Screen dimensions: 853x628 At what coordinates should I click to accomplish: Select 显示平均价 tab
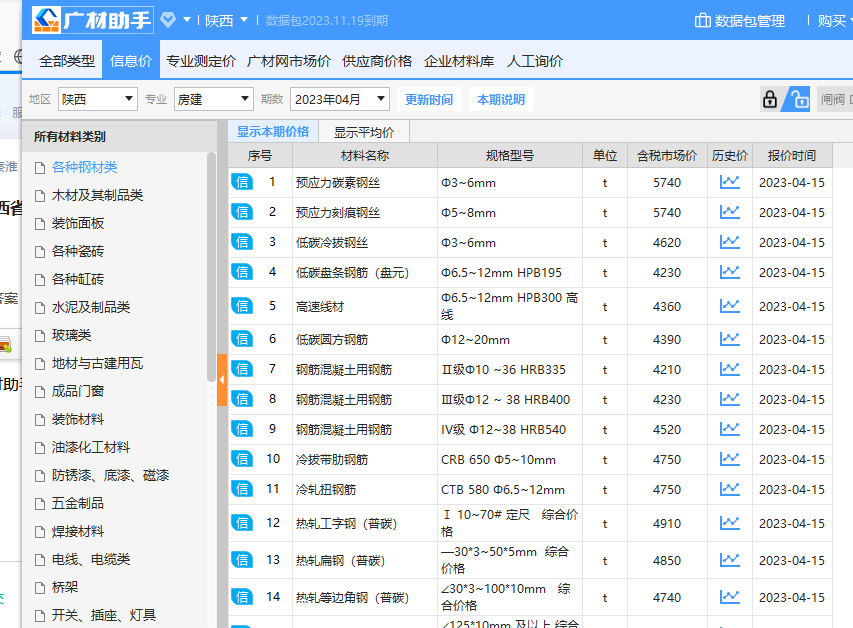click(x=364, y=132)
